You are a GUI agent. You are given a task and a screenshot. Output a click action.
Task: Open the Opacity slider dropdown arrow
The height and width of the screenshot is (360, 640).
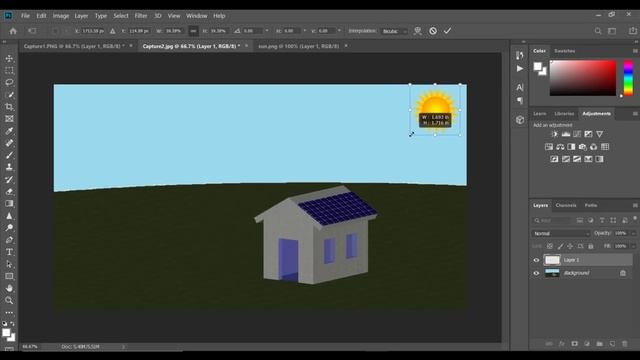point(633,233)
